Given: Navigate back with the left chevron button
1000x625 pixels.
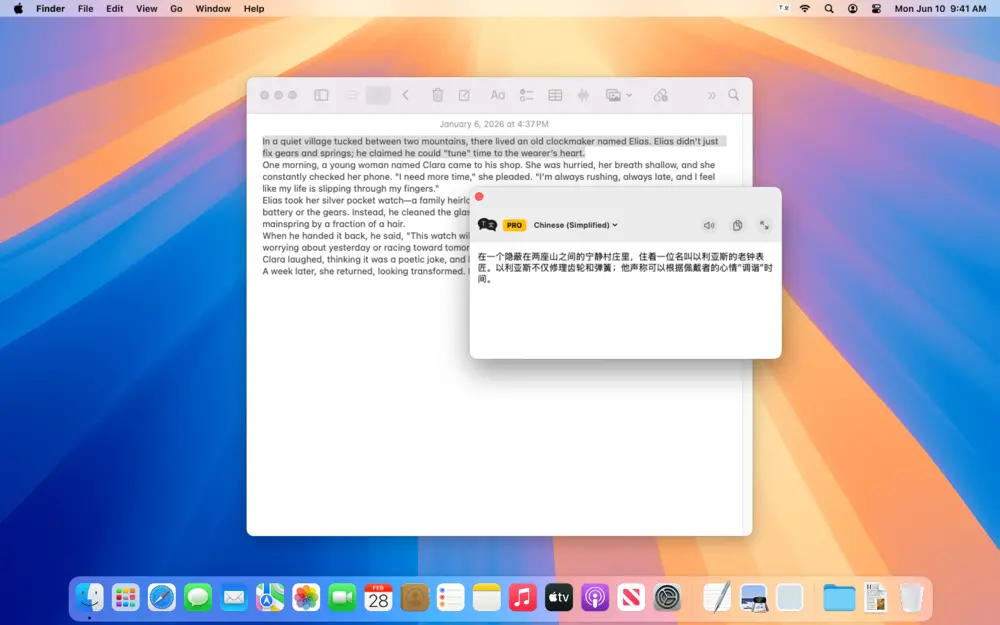Looking at the screenshot, I should pos(406,94).
